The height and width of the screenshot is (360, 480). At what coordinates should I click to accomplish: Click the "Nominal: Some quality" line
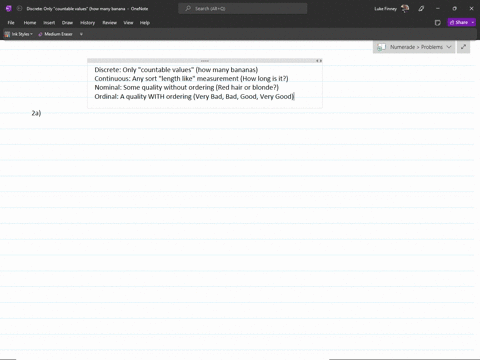click(x=186, y=87)
